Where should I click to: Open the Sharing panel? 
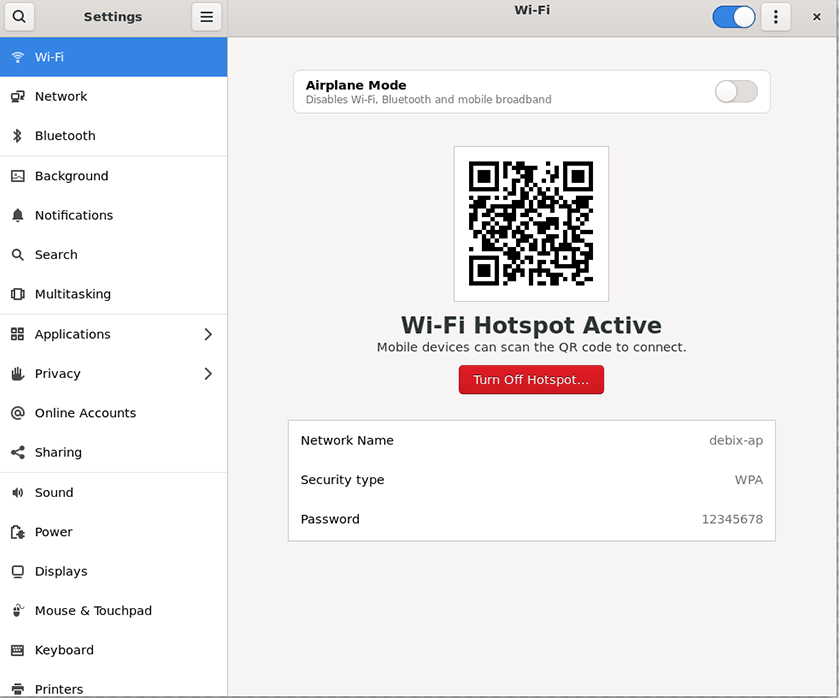[113, 452]
